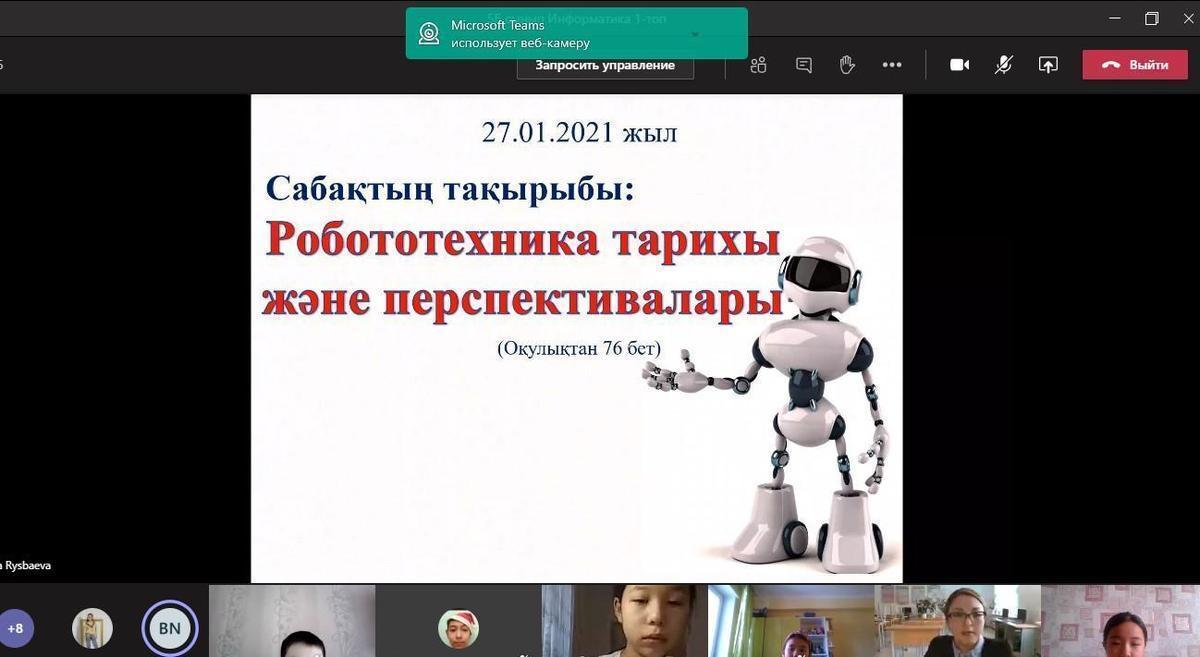Restore down the Teams meeting window

1151,18
